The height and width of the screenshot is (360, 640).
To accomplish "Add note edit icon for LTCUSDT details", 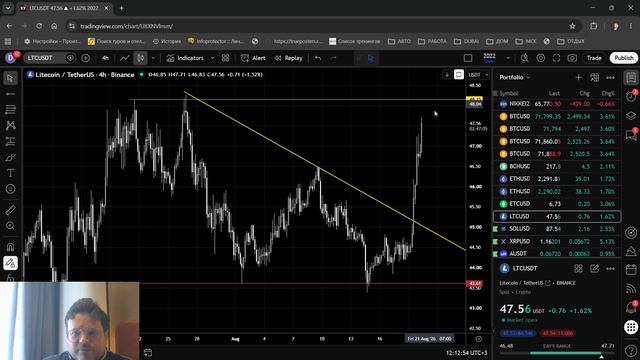I will click(x=594, y=268).
